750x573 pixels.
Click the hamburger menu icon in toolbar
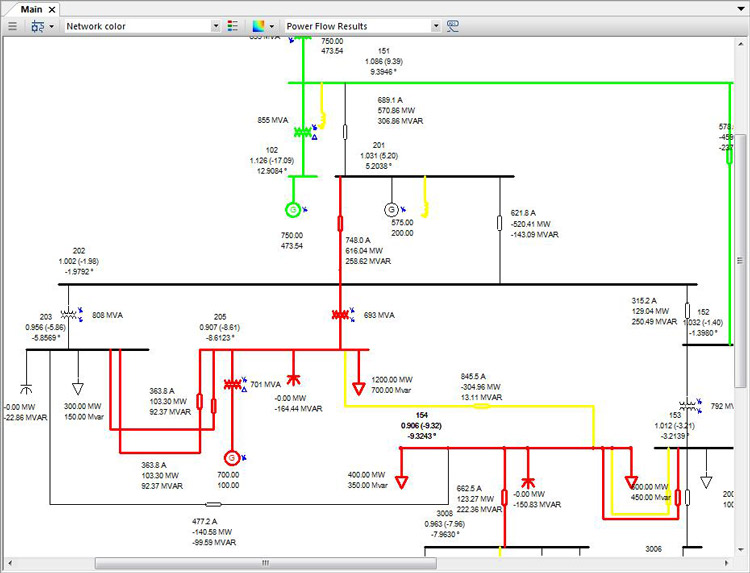tap(12, 26)
